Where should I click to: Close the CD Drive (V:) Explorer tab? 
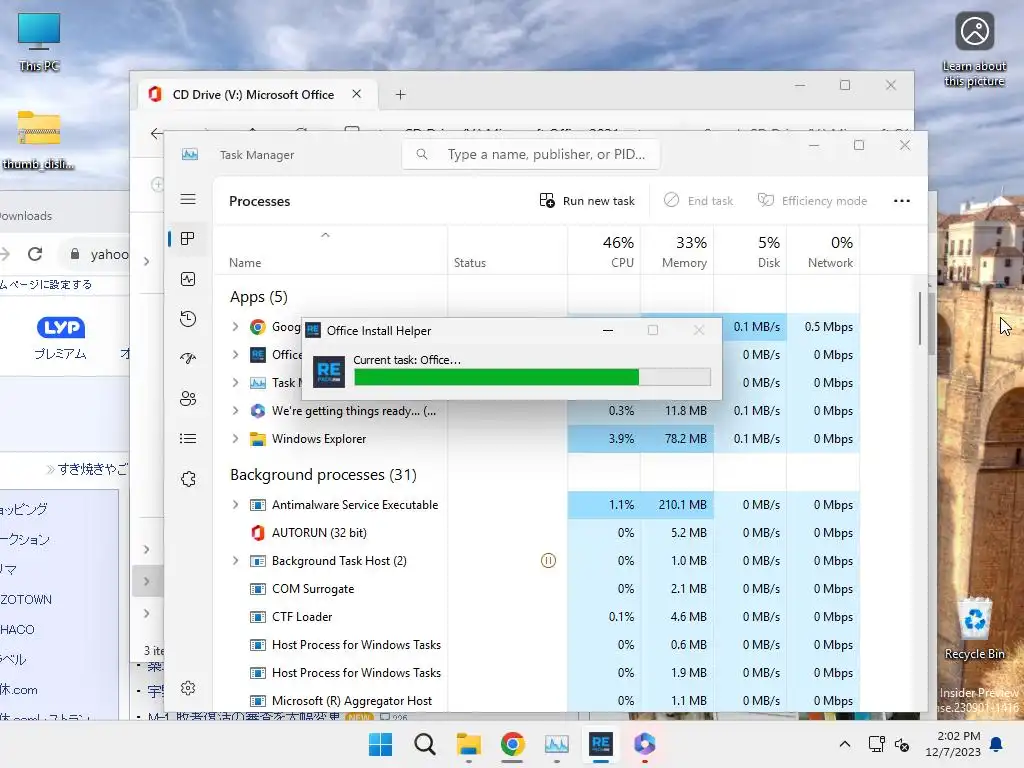click(357, 94)
